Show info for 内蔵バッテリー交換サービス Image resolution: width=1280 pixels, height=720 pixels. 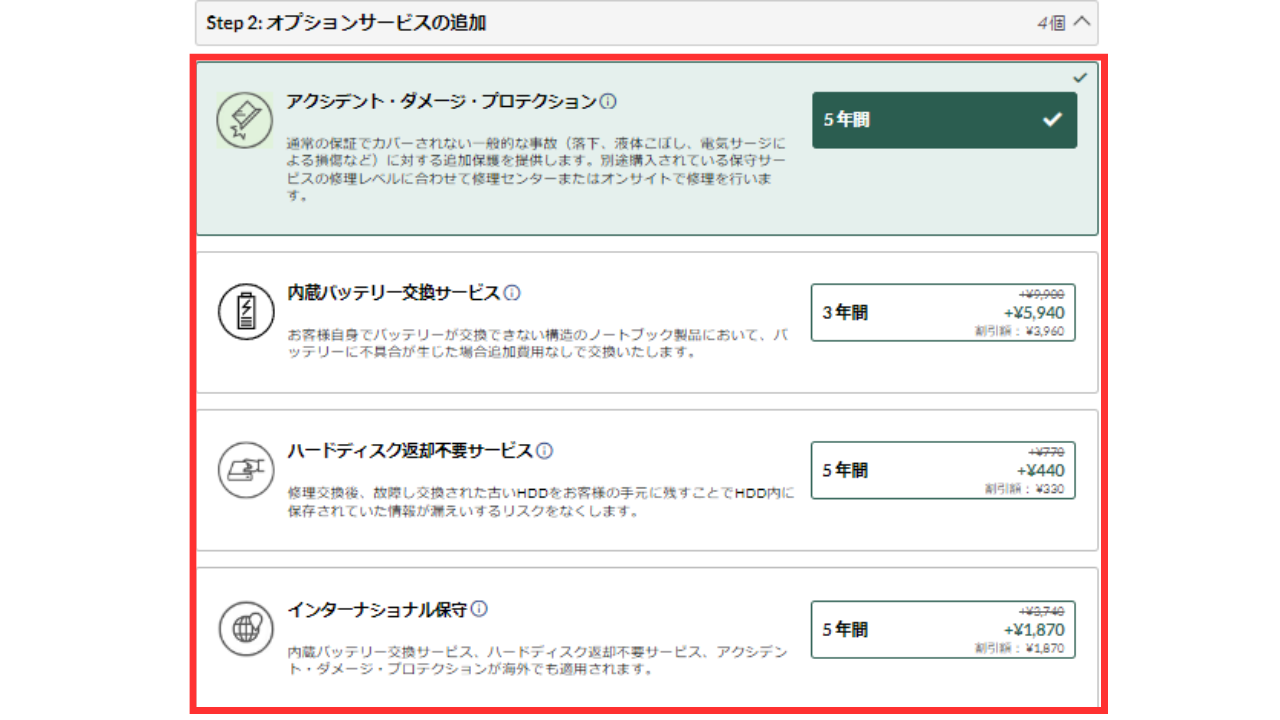(512, 293)
